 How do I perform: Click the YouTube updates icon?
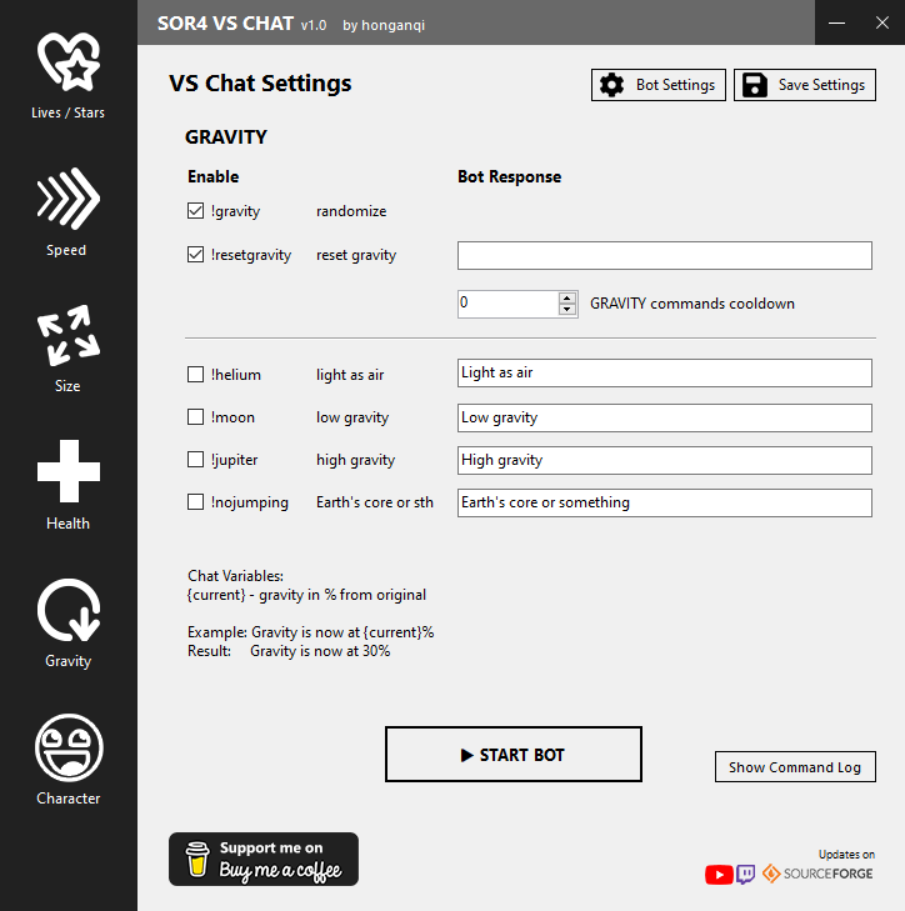click(719, 874)
